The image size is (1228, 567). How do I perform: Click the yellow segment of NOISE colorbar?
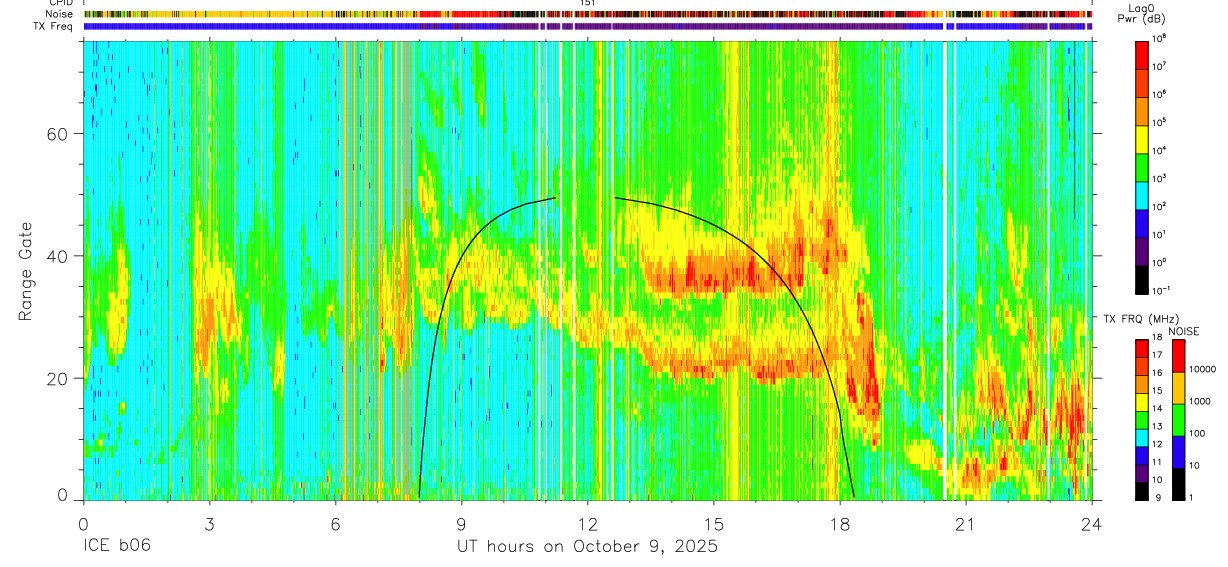pyautogui.click(x=1179, y=388)
